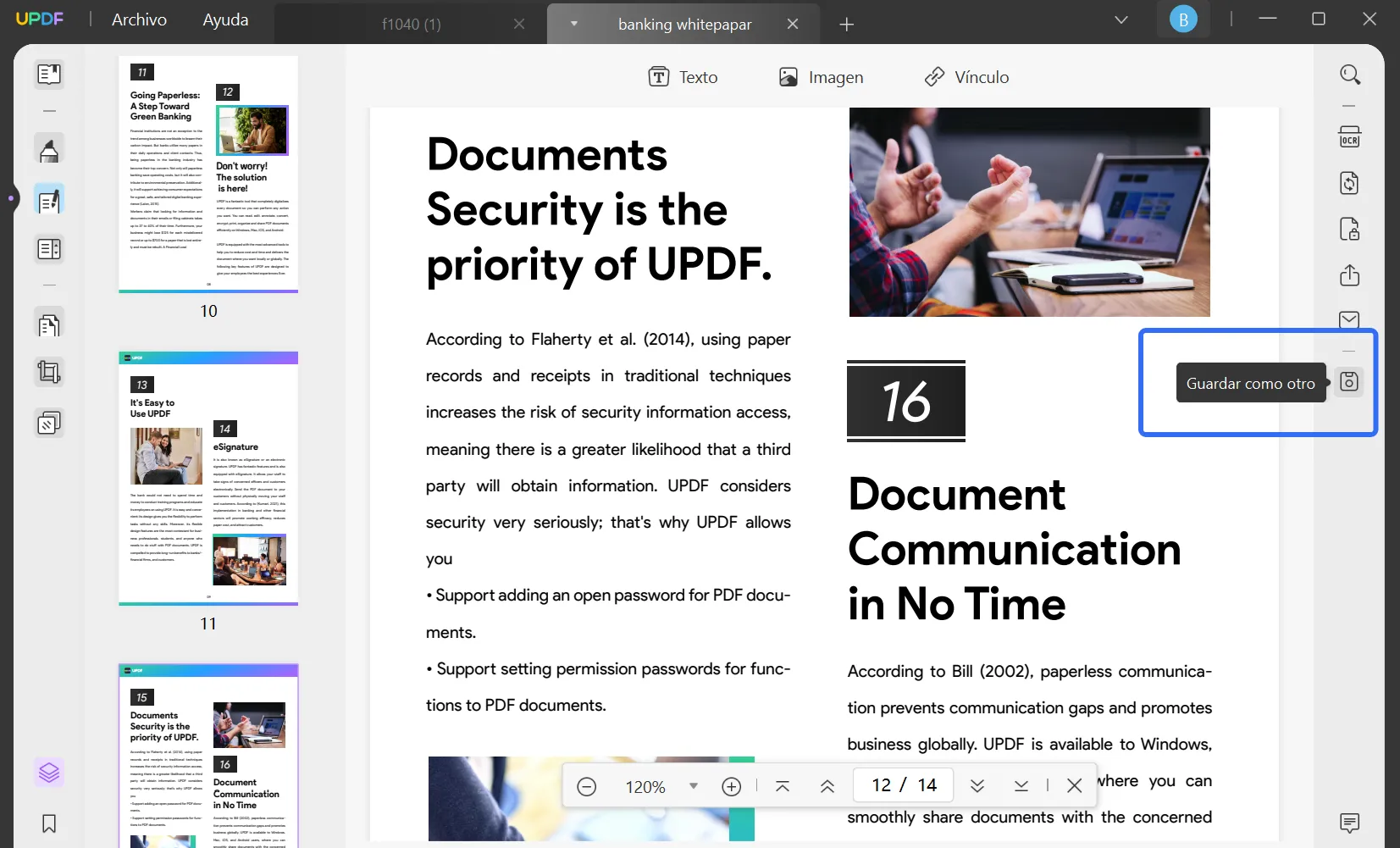Zoom out with the minus button
The width and height of the screenshot is (1400, 848).
click(586, 787)
